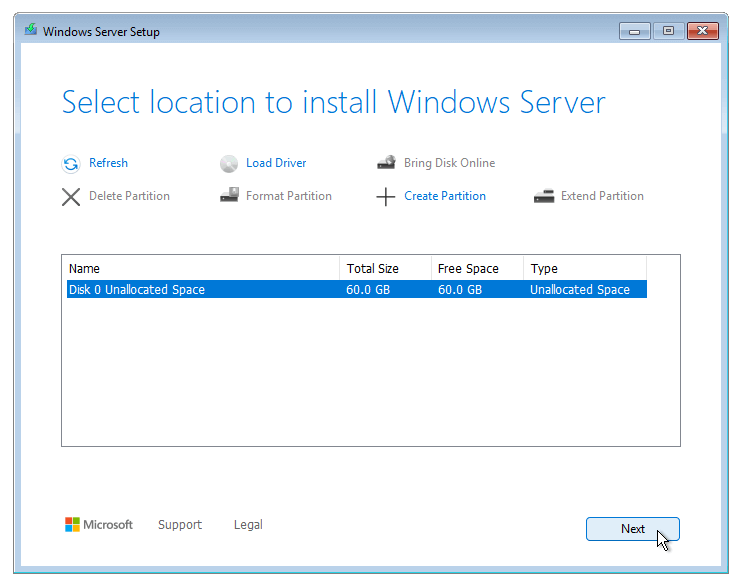Select the Disk 0 Unallocated Space row
This screenshot has height=582, width=738.
tap(357, 289)
